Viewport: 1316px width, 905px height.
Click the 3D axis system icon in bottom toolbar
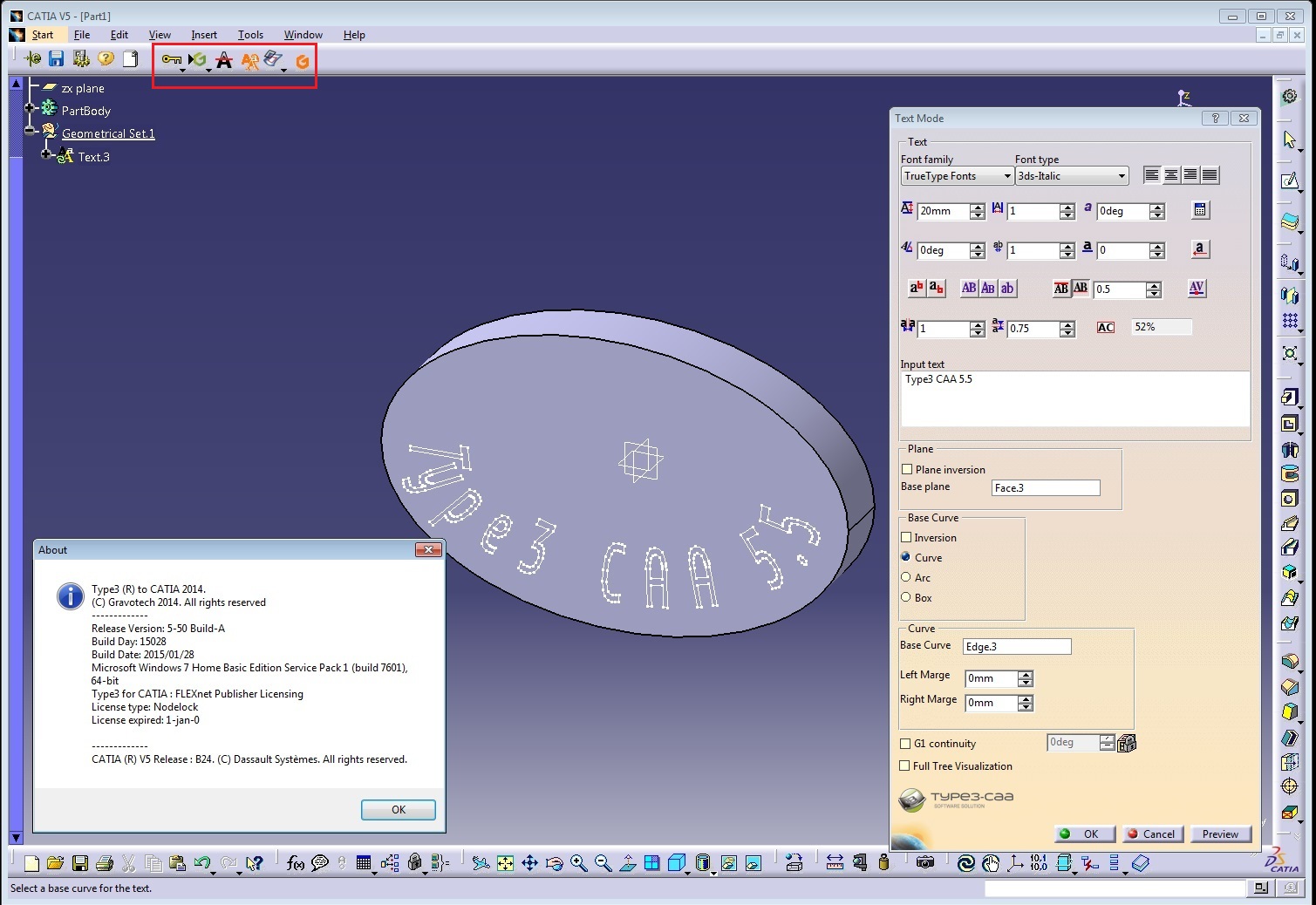(x=1015, y=863)
